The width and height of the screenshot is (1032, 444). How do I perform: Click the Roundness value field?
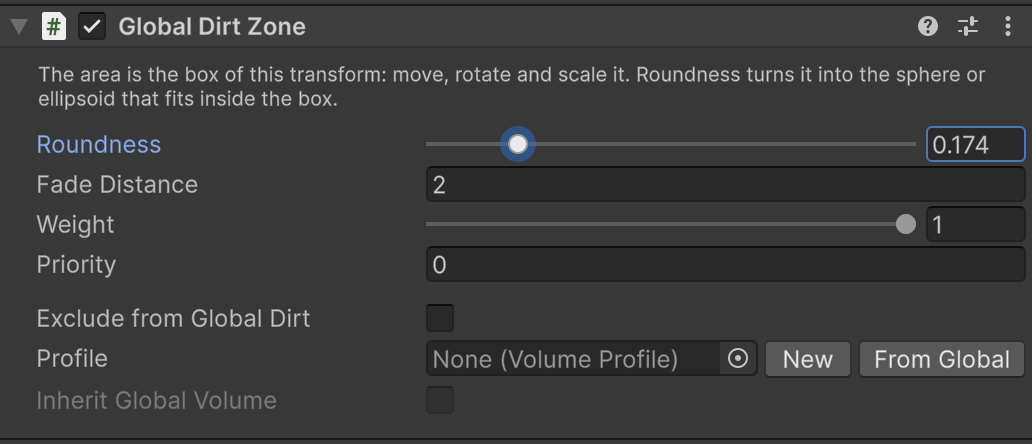[x=975, y=144]
